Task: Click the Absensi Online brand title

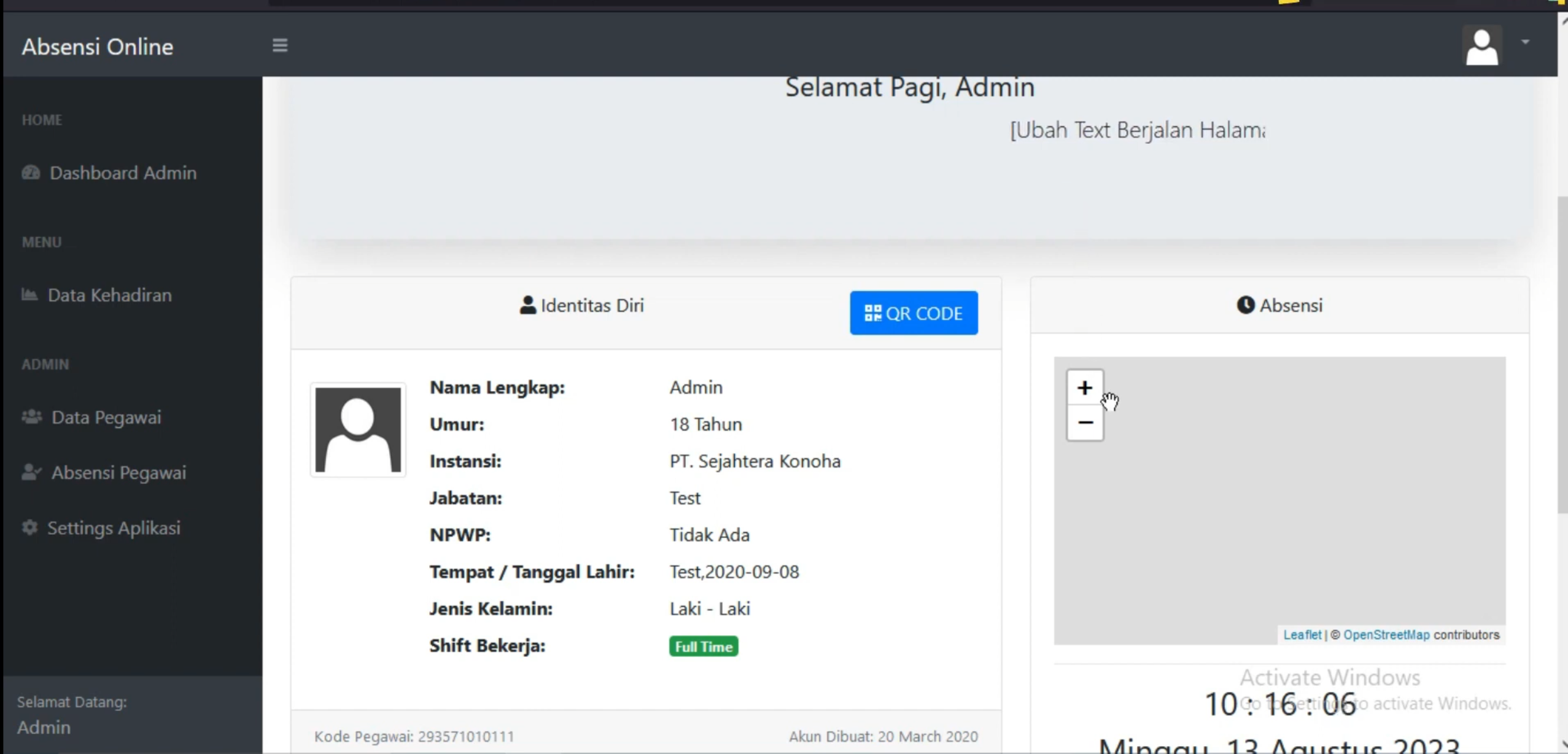Action: pyautogui.click(x=98, y=47)
